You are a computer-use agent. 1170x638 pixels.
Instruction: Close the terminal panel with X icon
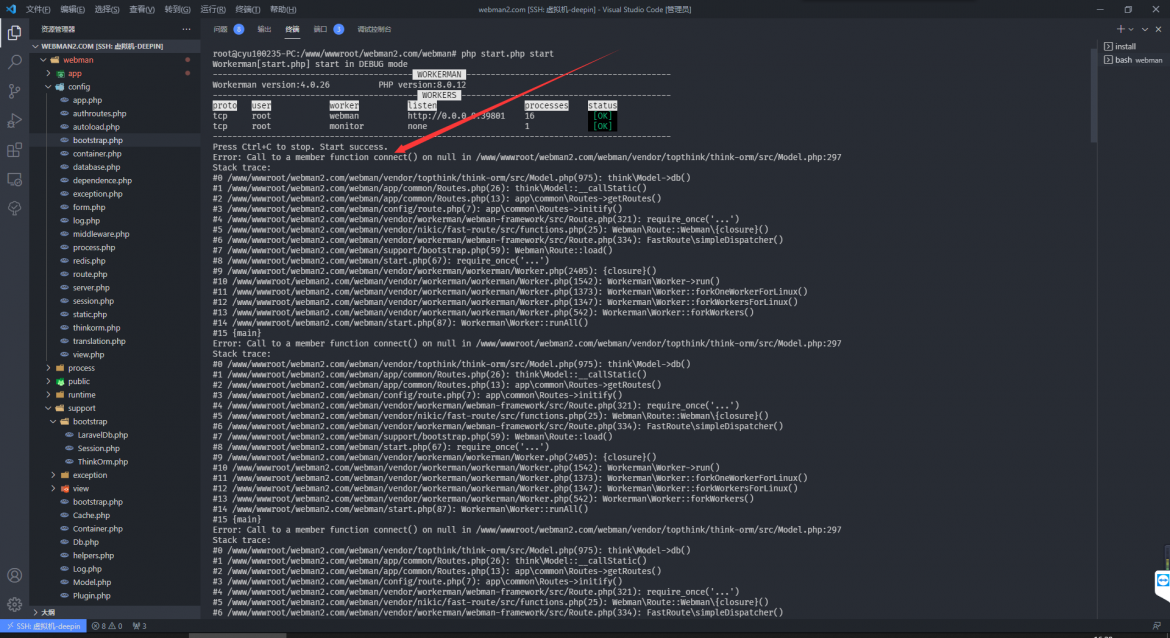click(x=1158, y=29)
